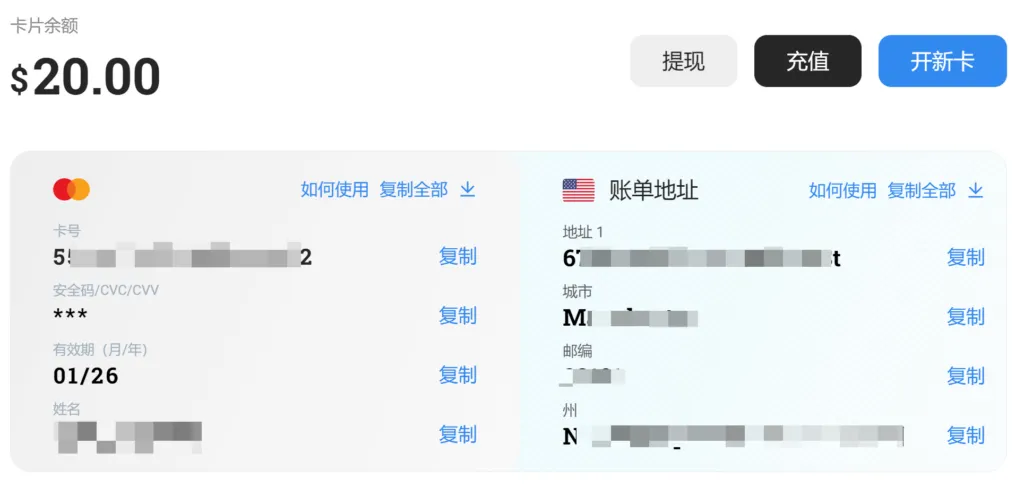Click the download arrow on the billing address panel
Viewport: 1024px width, 488px height.
(976, 190)
